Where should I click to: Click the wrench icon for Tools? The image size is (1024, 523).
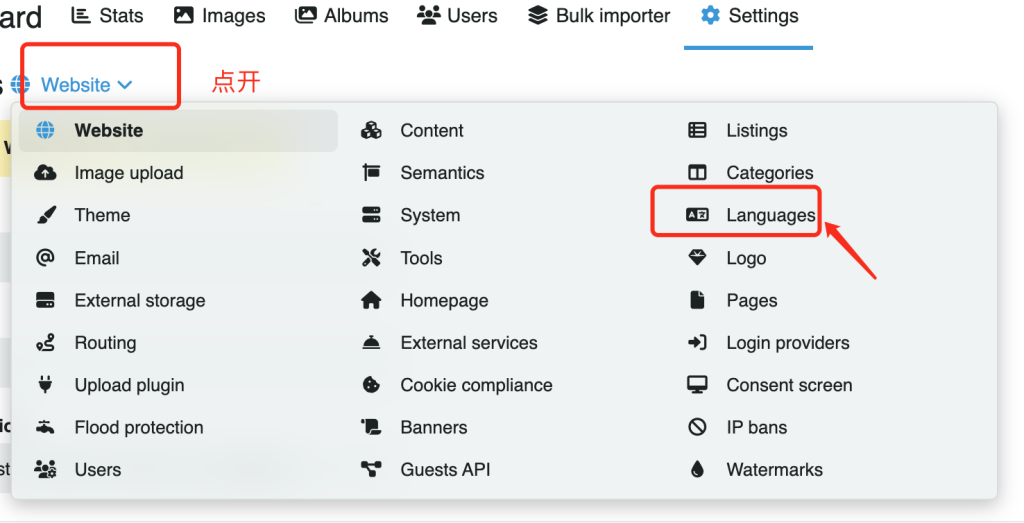[x=371, y=258]
